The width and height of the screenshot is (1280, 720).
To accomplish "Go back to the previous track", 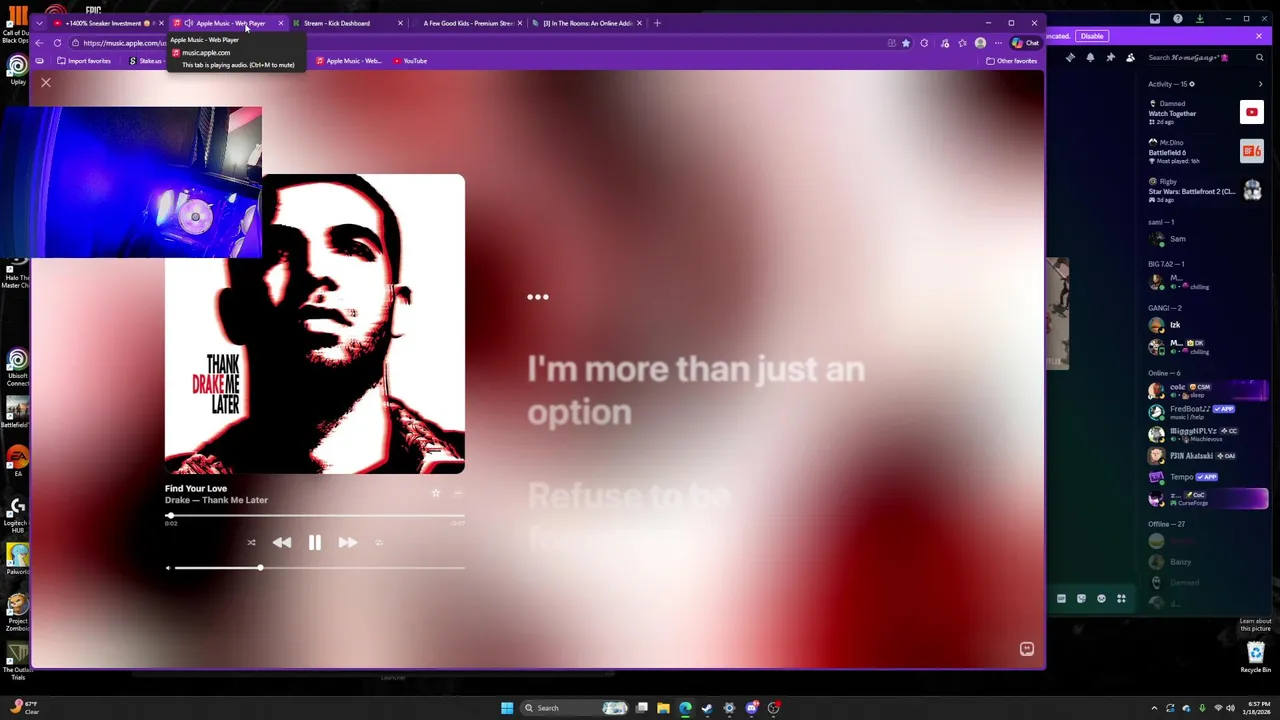I will 282,542.
